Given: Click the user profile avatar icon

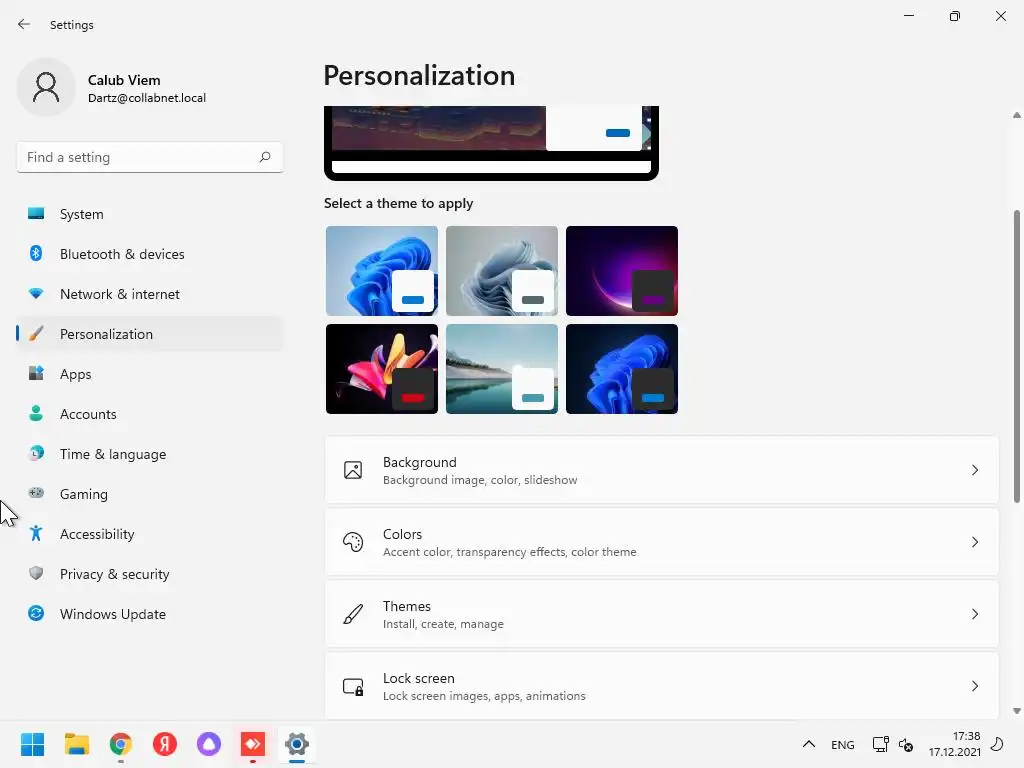Looking at the screenshot, I should pos(46,88).
